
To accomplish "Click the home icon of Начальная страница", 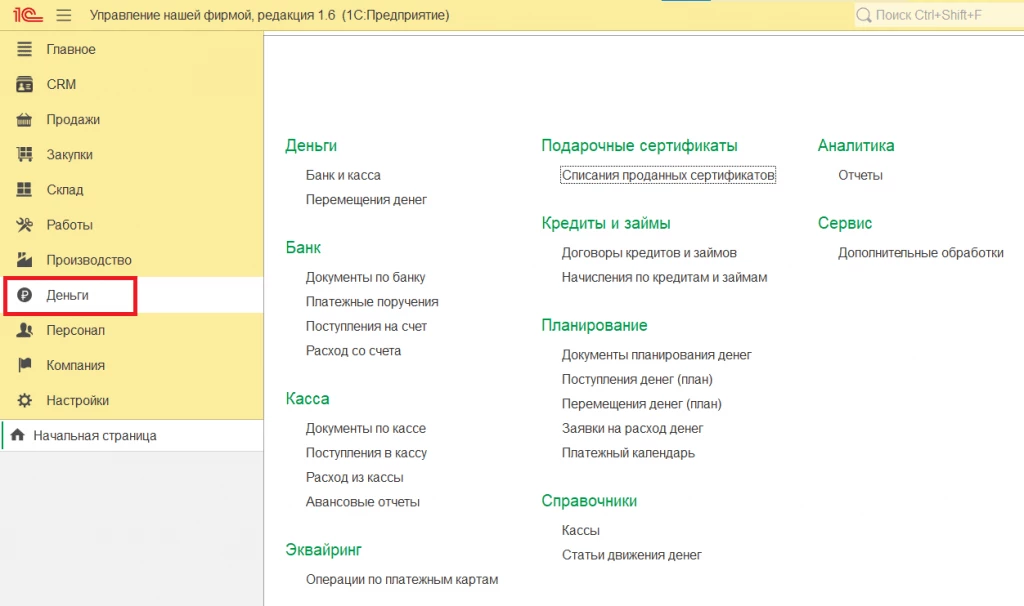I will click(x=18, y=435).
